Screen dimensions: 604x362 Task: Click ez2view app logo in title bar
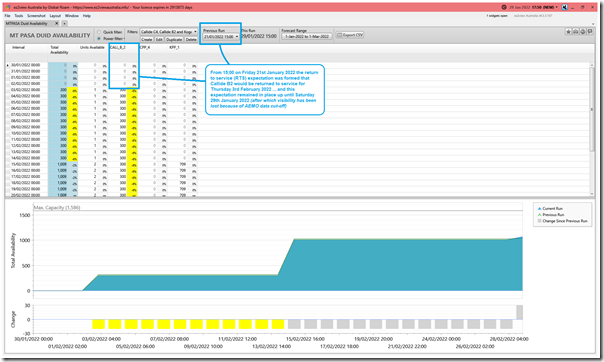[x=8, y=7]
